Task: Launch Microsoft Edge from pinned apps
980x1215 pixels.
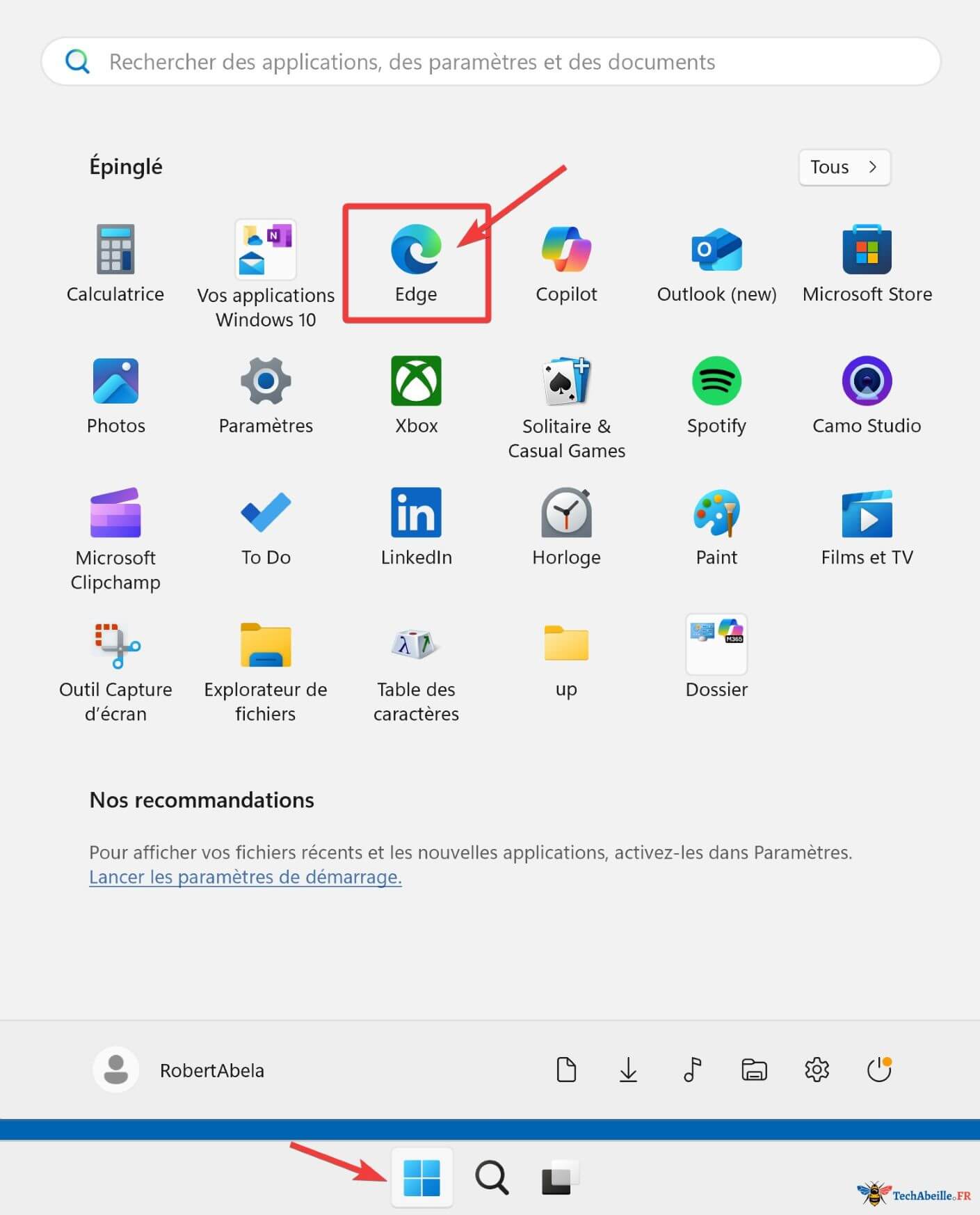Action: coord(416,264)
